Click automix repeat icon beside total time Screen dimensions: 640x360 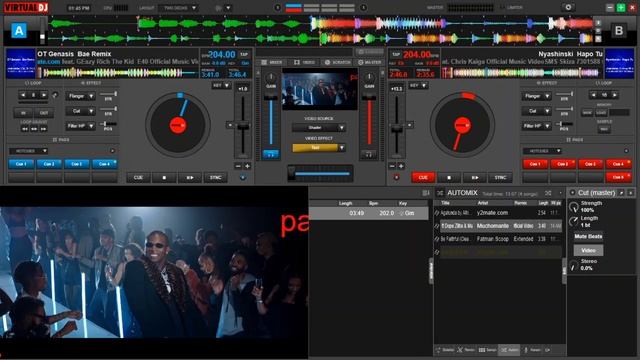point(548,193)
